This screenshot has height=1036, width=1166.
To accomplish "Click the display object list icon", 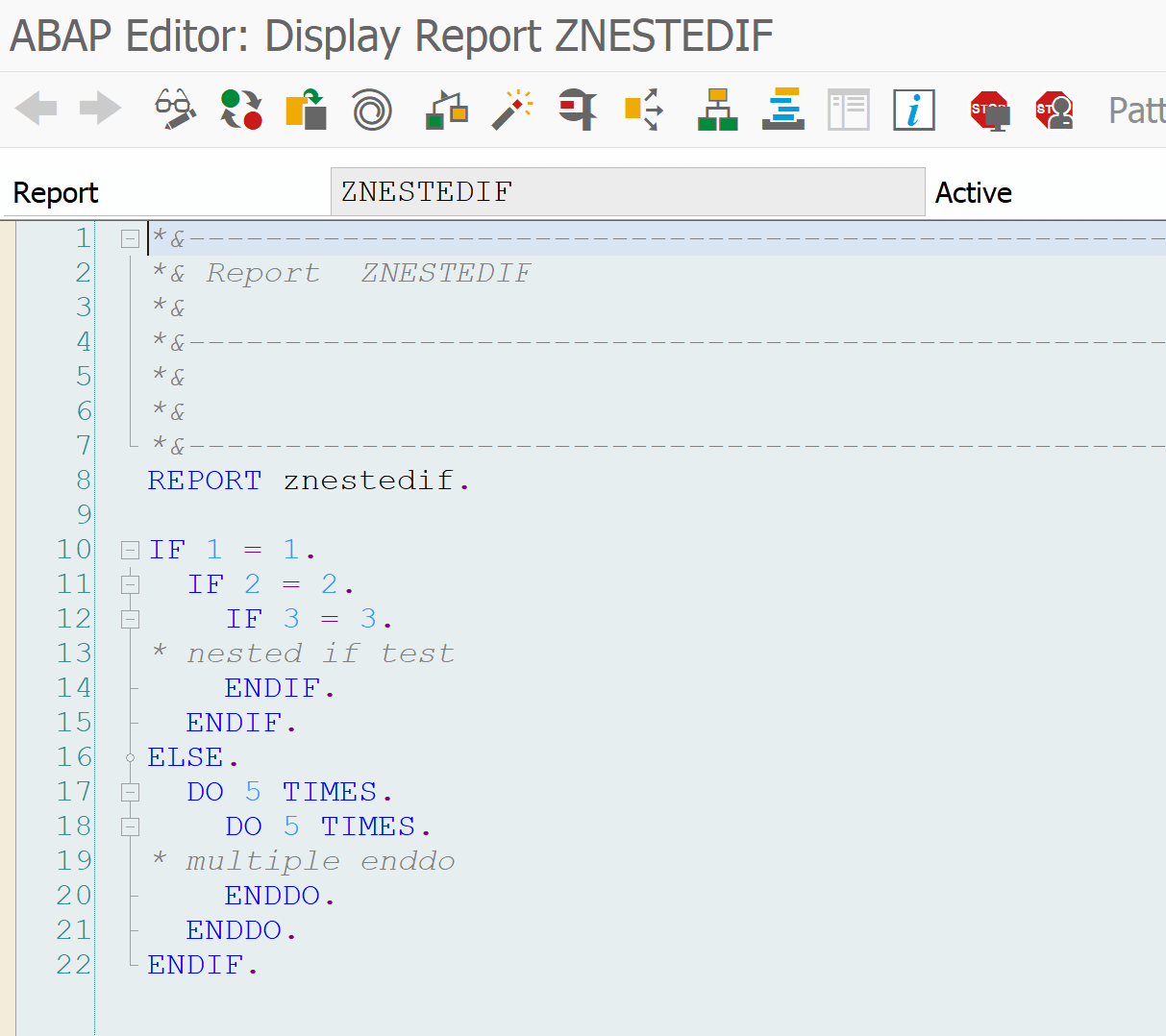I will click(x=848, y=110).
